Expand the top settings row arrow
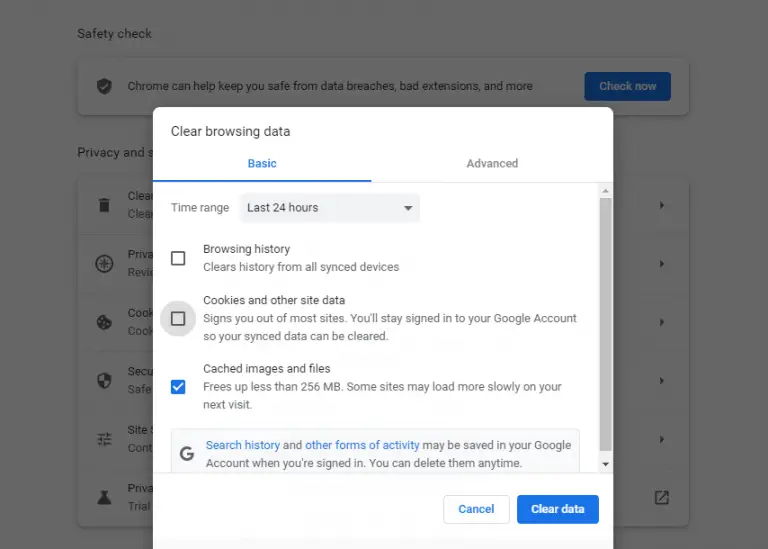 [661, 205]
